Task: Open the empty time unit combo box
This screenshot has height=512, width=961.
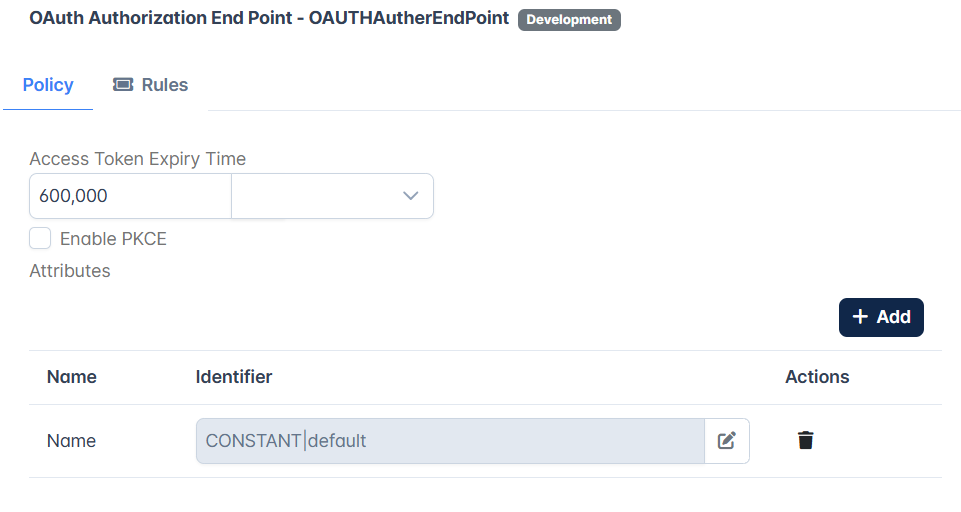Action: point(332,196)
